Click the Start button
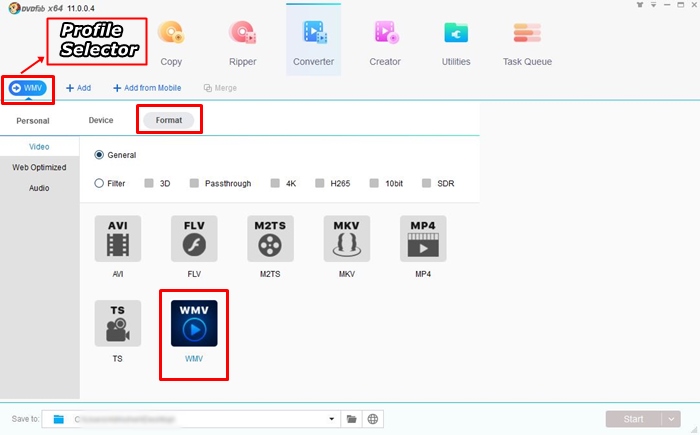Viewport: 700px width, 435px height. pos(633,419)
